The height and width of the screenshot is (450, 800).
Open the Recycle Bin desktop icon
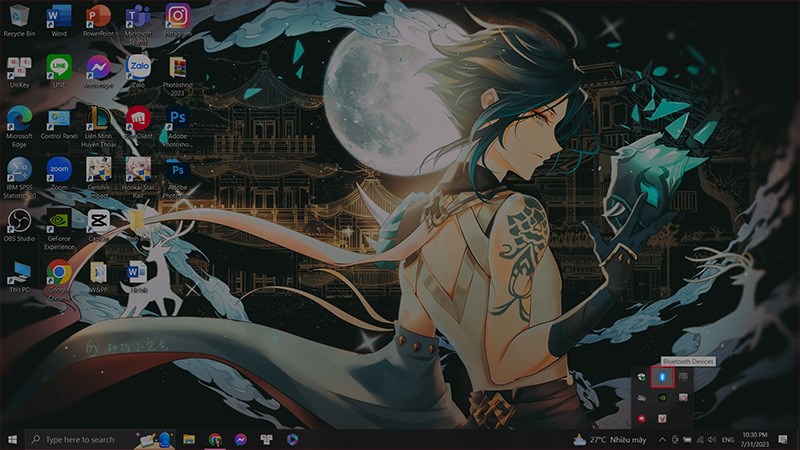(x=19, y=21)
